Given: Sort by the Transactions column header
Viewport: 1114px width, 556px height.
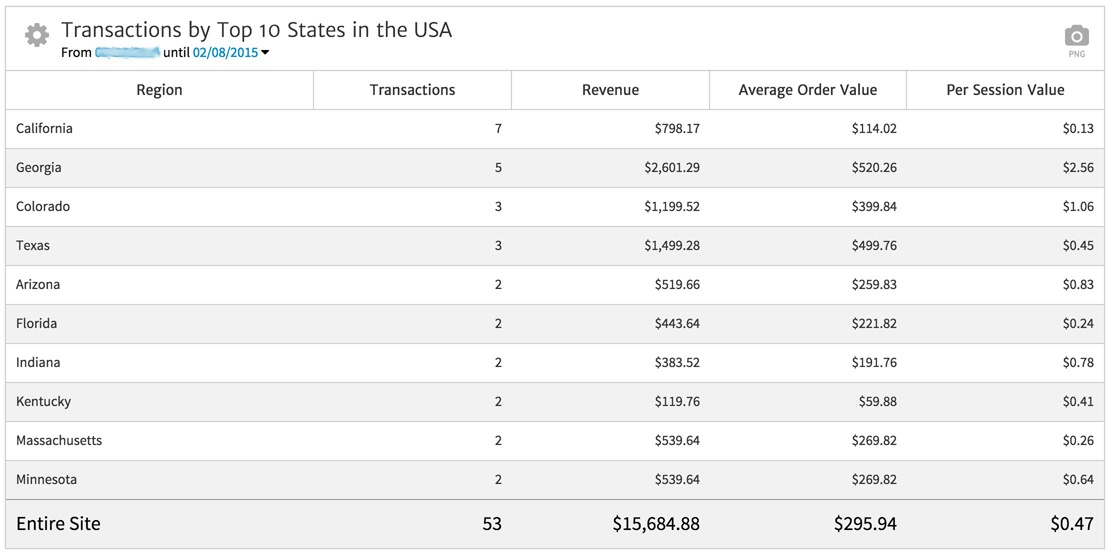Looking at the screenshot, I should coord(412,90).
